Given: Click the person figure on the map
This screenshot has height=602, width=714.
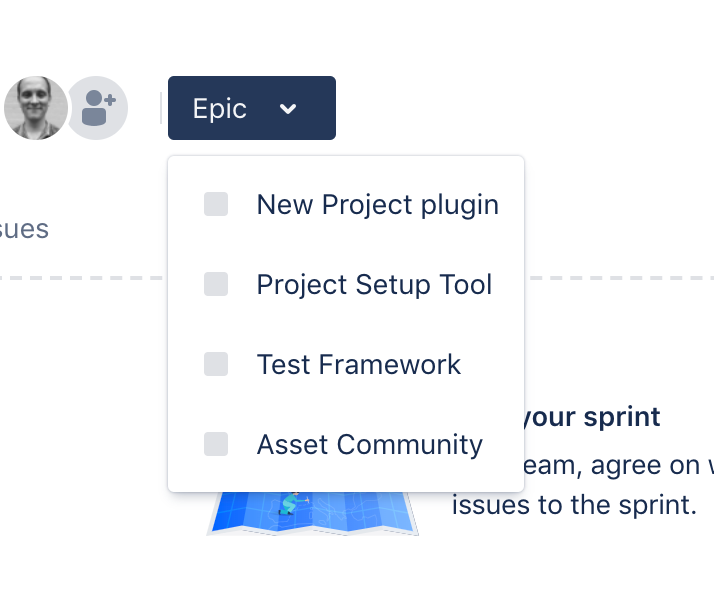Looking at the screenshot, I should pyautogui.click(x=294, y=503).
